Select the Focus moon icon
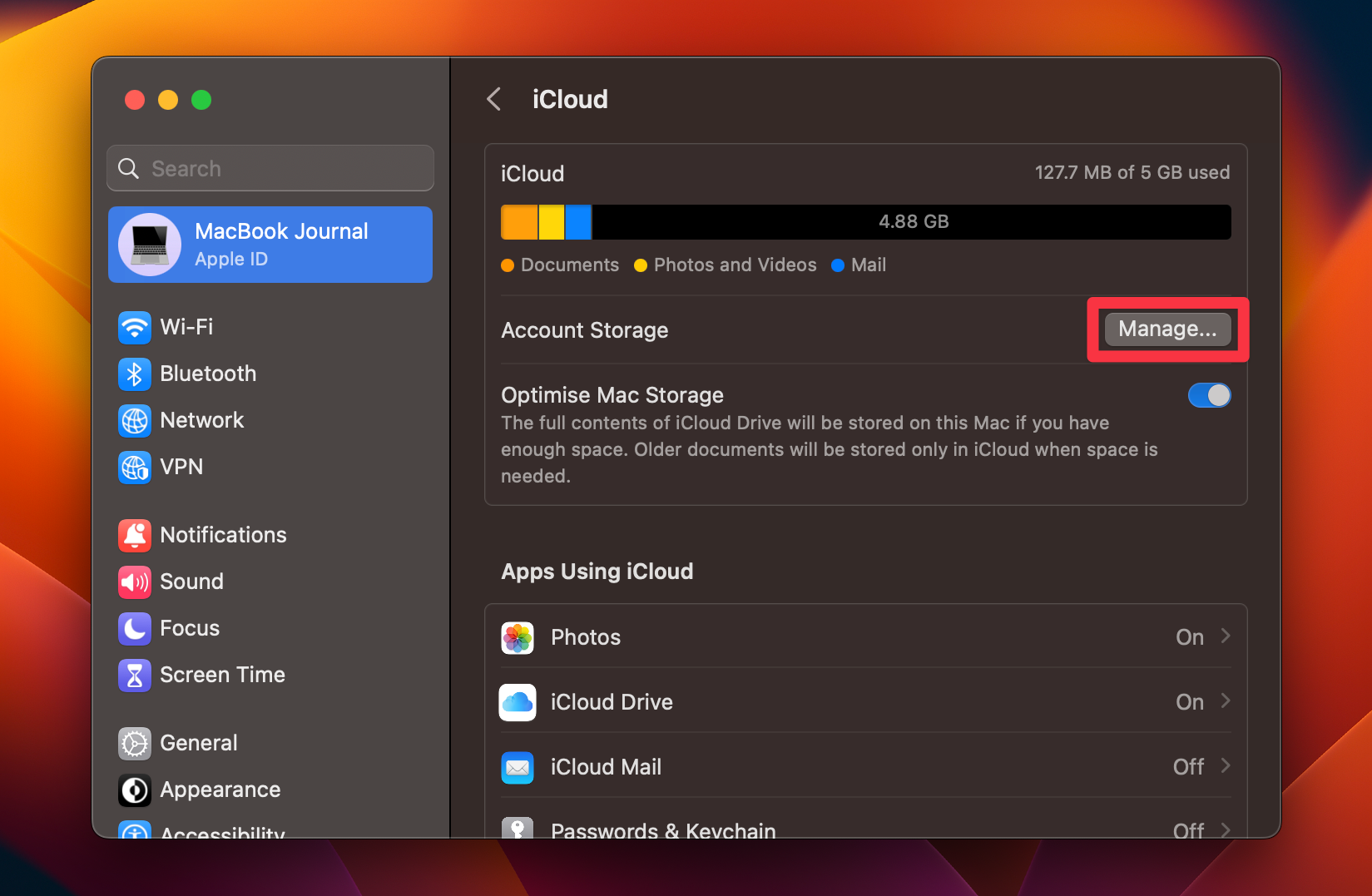Screen dimensions: 1372x896 point(134,628)
